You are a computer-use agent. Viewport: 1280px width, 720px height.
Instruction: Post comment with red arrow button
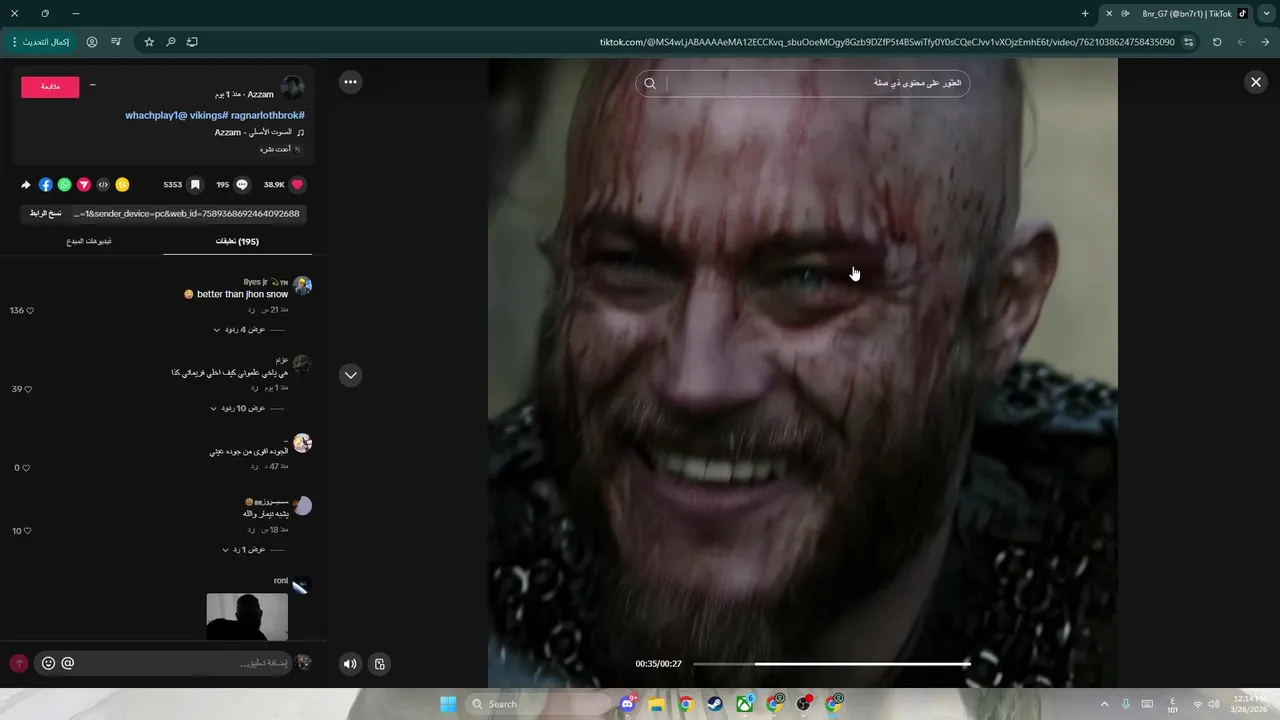pyautogui.click(x=18, y=663)
